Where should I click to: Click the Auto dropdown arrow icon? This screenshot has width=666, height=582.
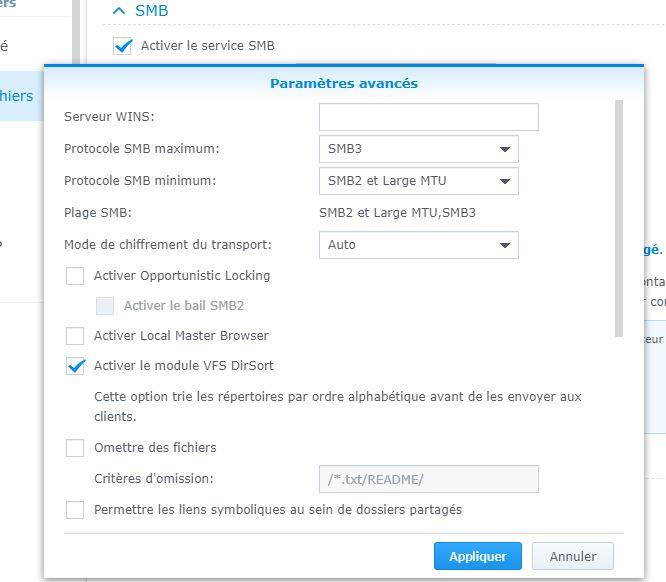tap(504, 245)
